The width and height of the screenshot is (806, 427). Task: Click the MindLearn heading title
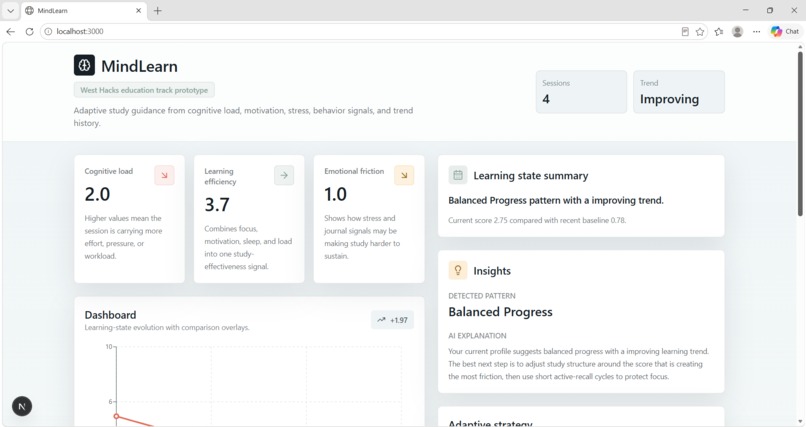[139, 66]
